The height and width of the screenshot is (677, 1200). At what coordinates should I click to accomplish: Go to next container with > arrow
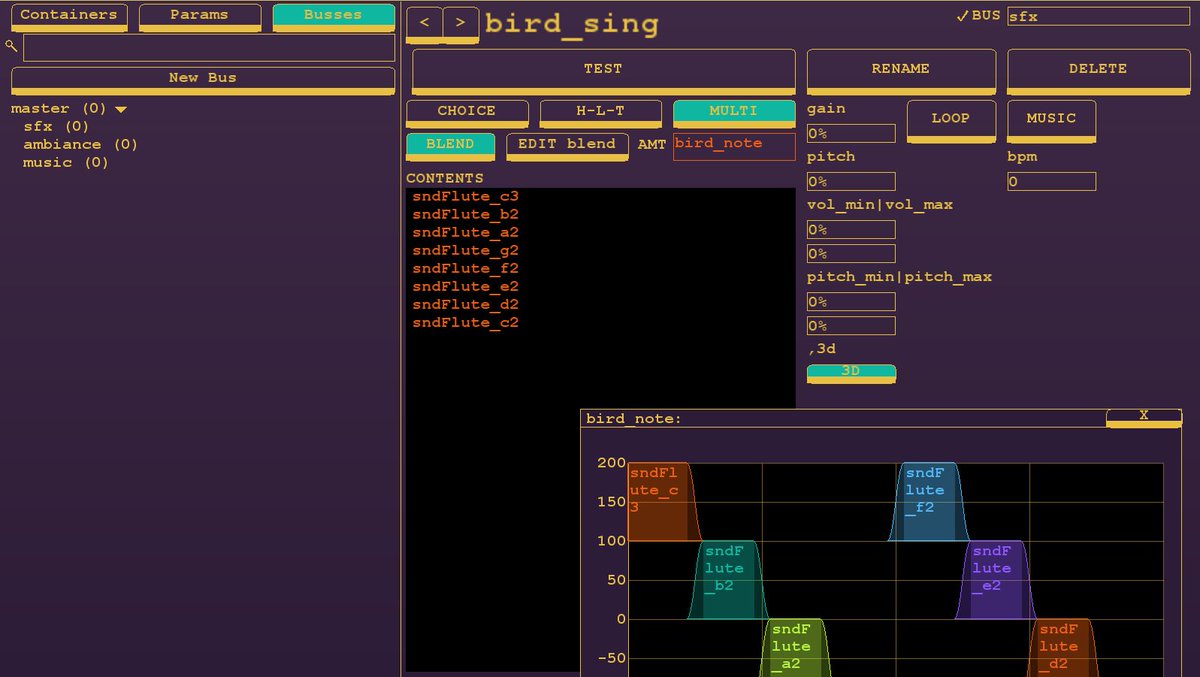(460, 24)
